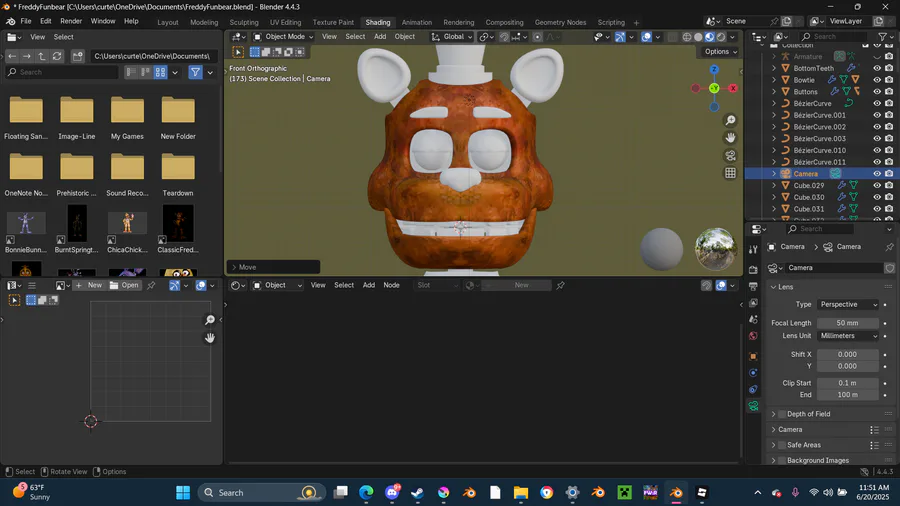Collapse the Lens panel

tap(774, 287)
